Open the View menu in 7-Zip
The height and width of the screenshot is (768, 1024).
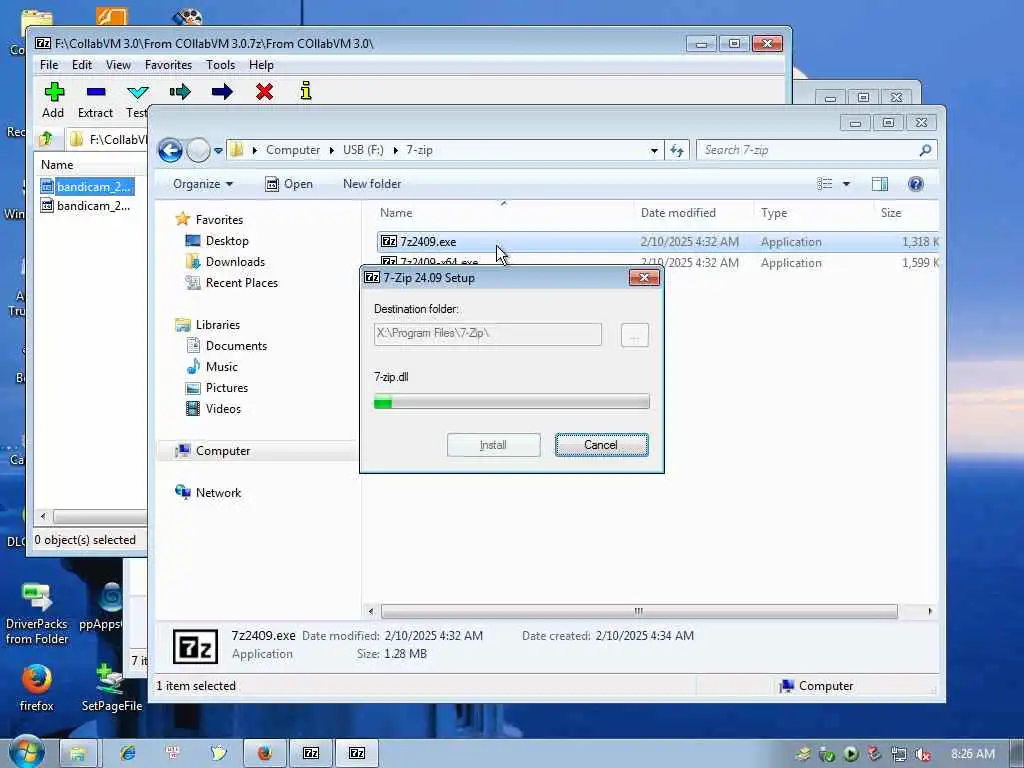tap(118, 65)
